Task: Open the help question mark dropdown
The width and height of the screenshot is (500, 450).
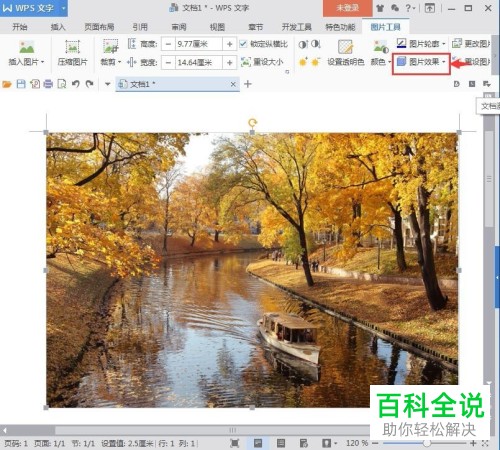Action: [410, 8]
